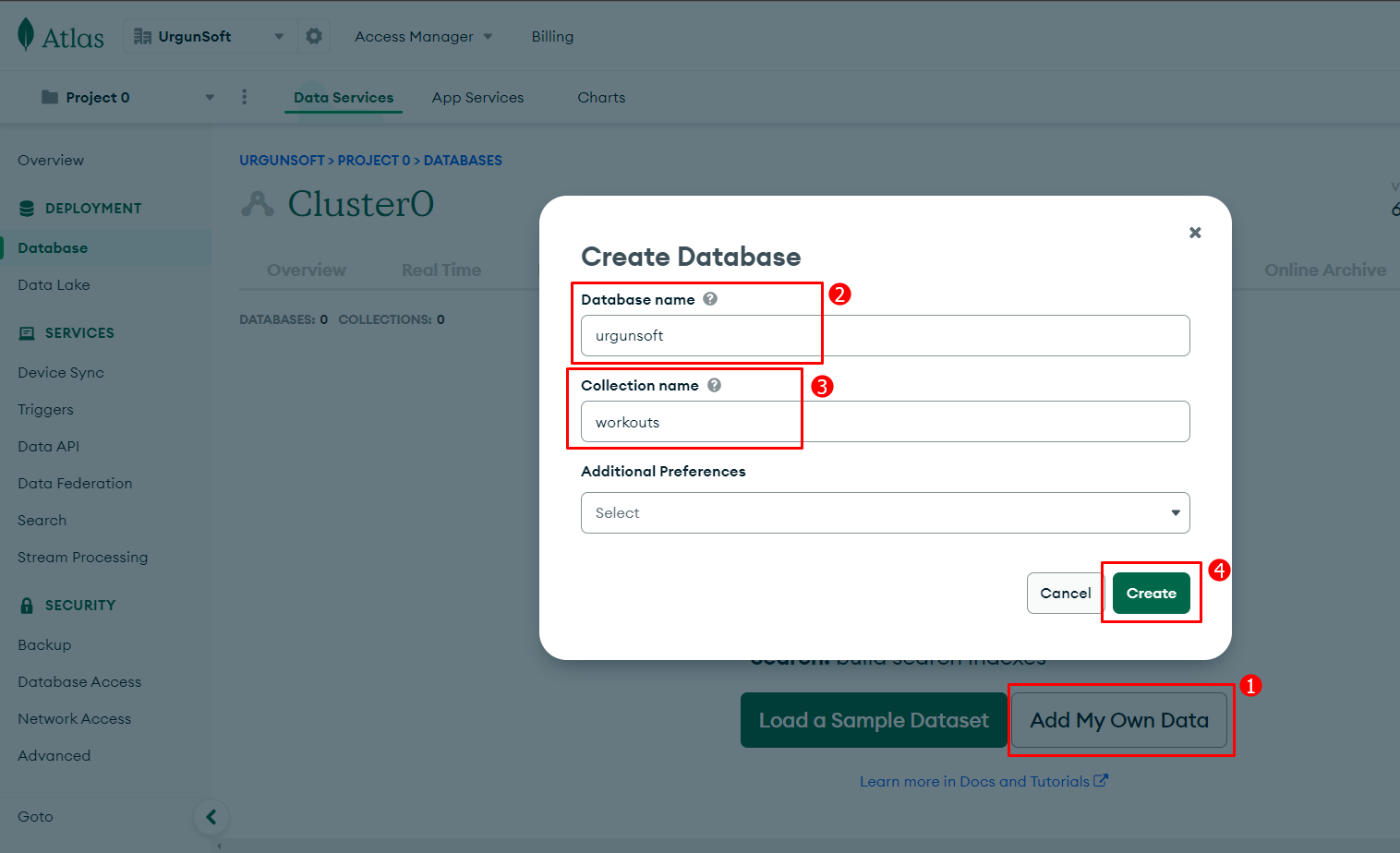Open Advanced in the sidebar
The height and width of the screenshot is (853, 1400).
54,756
